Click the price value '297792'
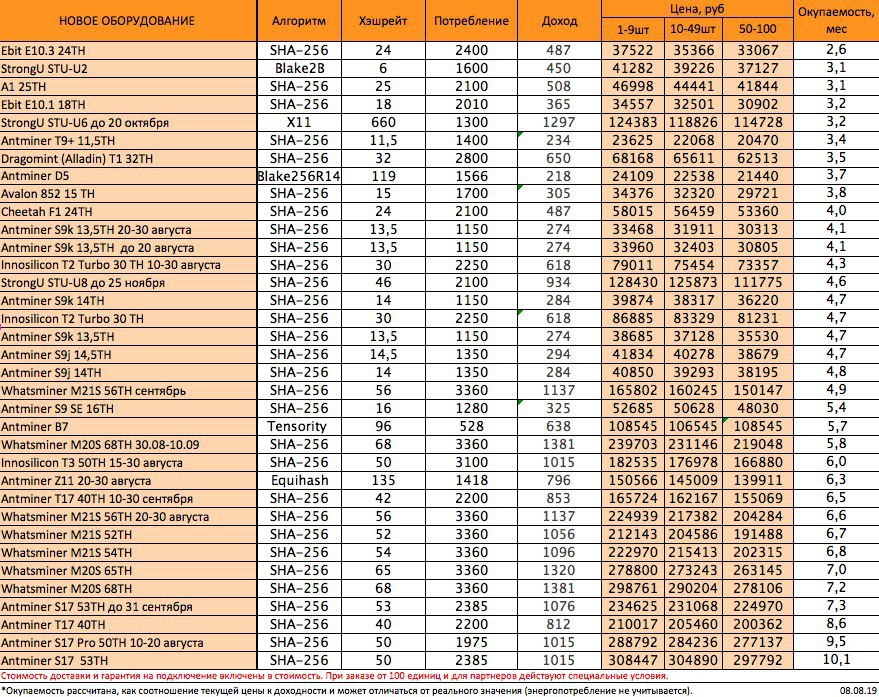The image size is (879, 697). click(757, 660)
